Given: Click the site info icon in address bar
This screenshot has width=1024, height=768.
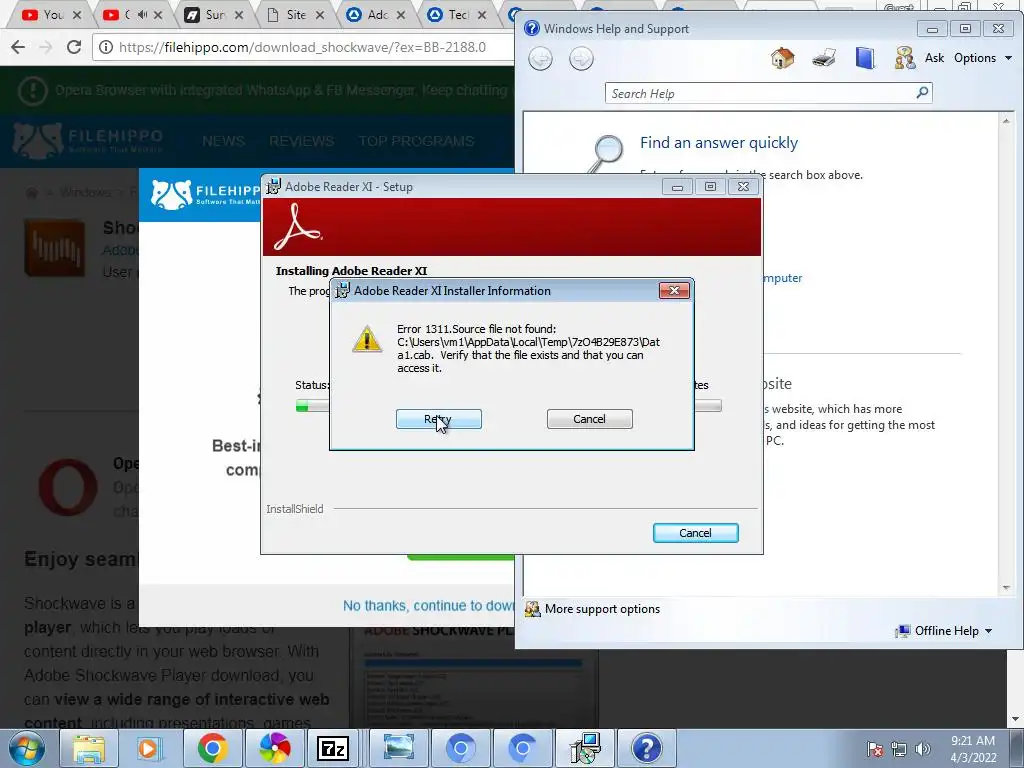Looking at the screenshot, I should (x=106, y=48).
